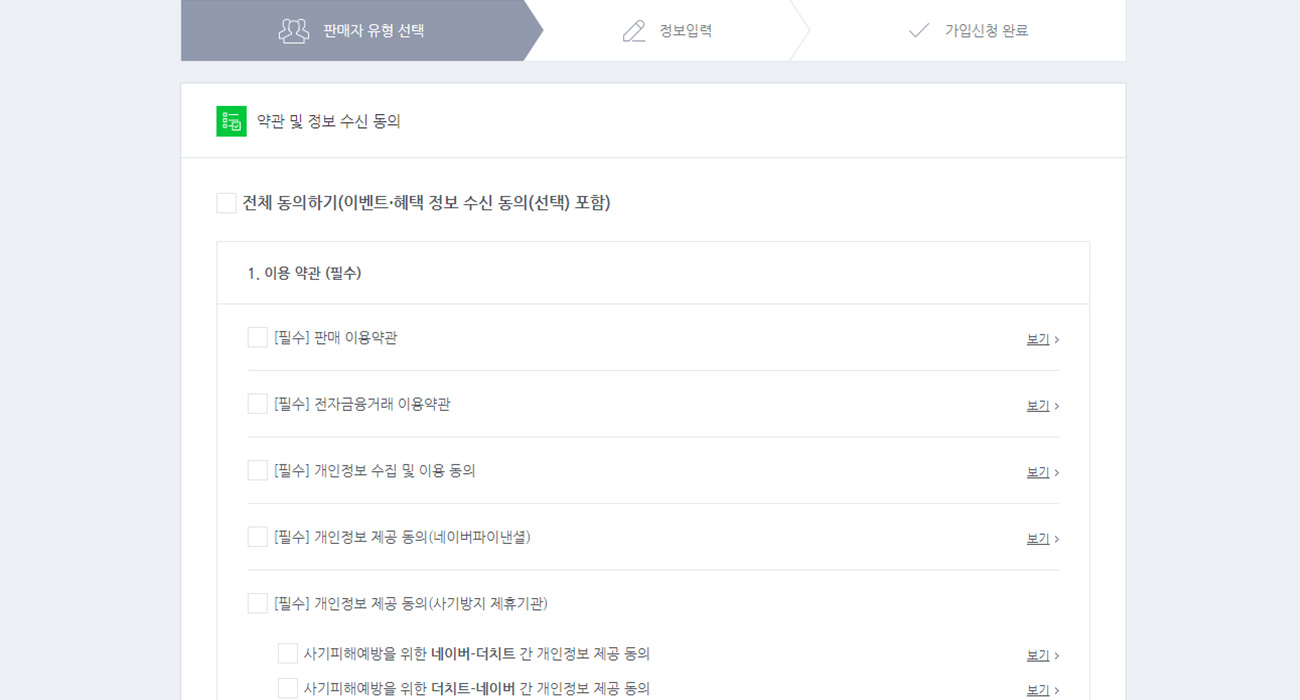Open 보기 link for 판매 이용약관

coord(1038,339)
